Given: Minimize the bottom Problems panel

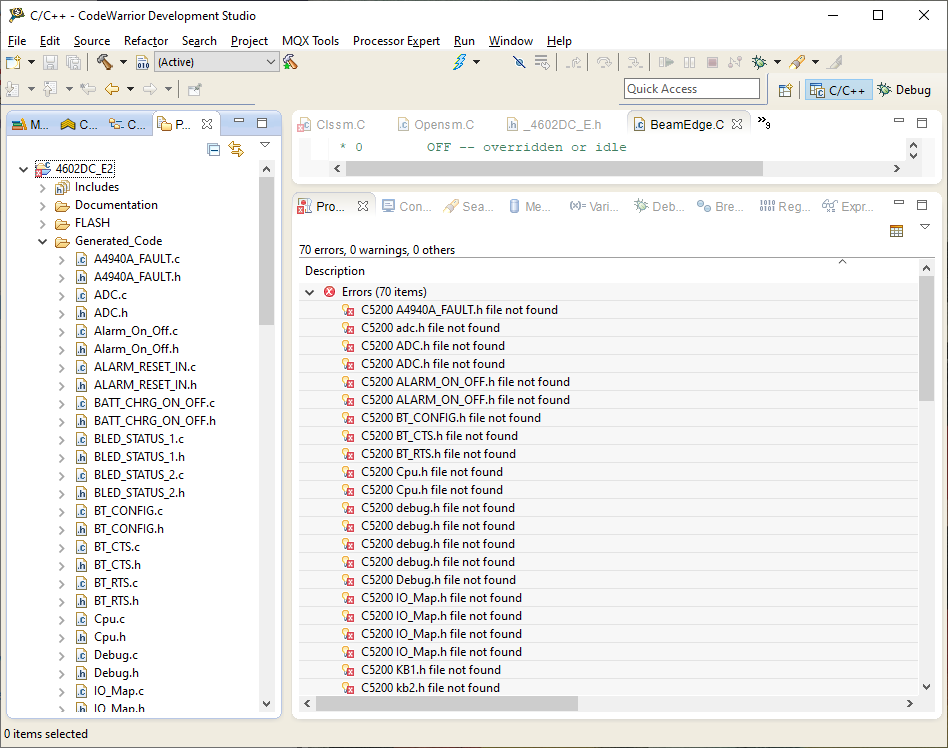Looking at the screenshot, I should [899, 203].
